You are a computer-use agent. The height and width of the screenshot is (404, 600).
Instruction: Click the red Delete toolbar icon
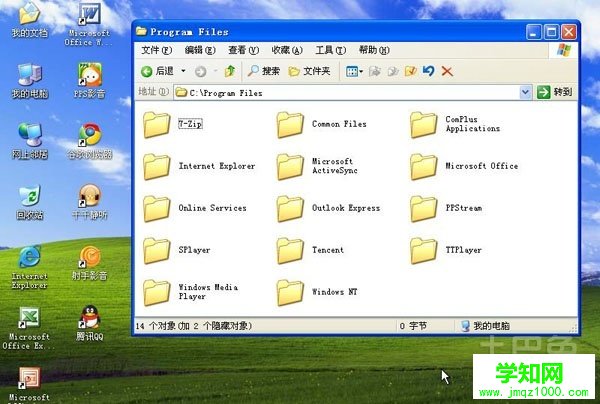[447, 71]
